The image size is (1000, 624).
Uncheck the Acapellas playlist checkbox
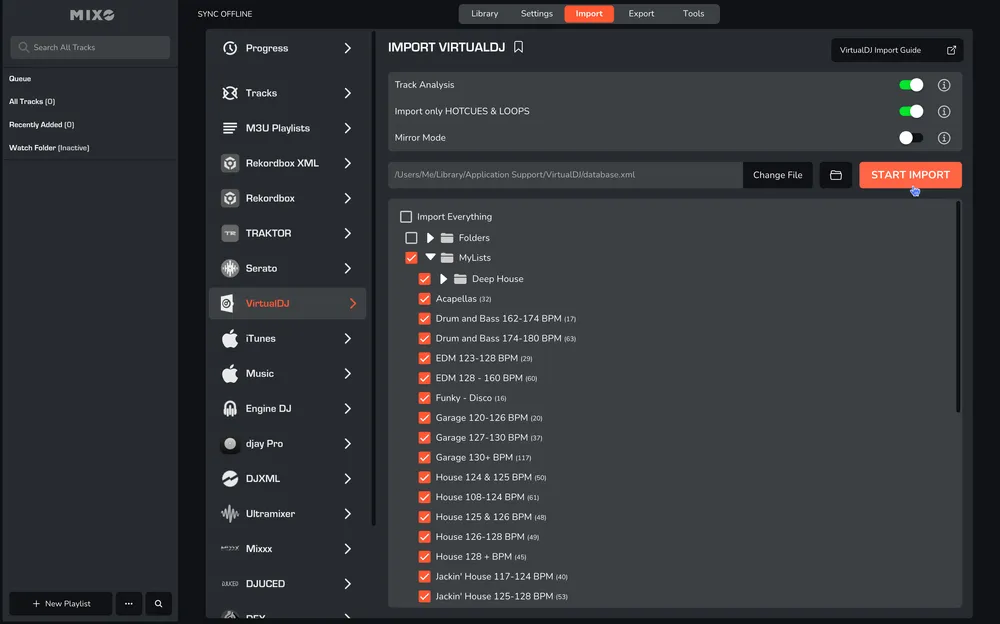424,298
